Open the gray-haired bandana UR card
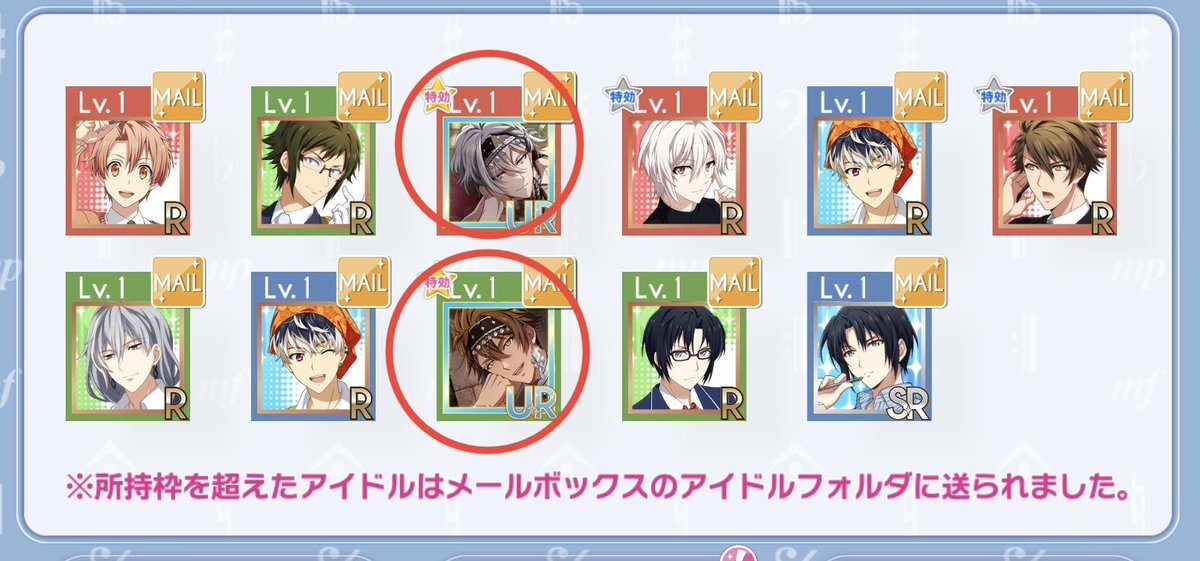 (x=498, y=161)
